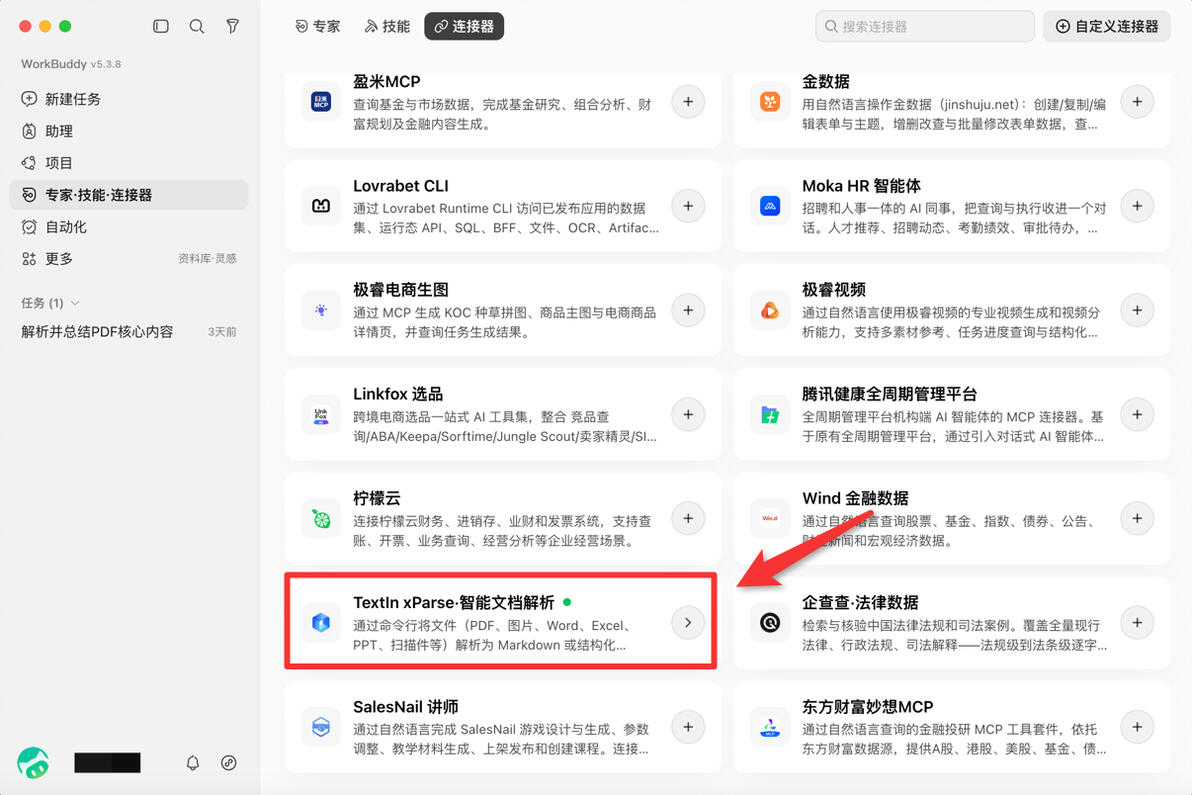Viewport: 1192px width, 795px height.
Task: Click the WorkBuddy v5.3.8 label
Action: [71, 64]
